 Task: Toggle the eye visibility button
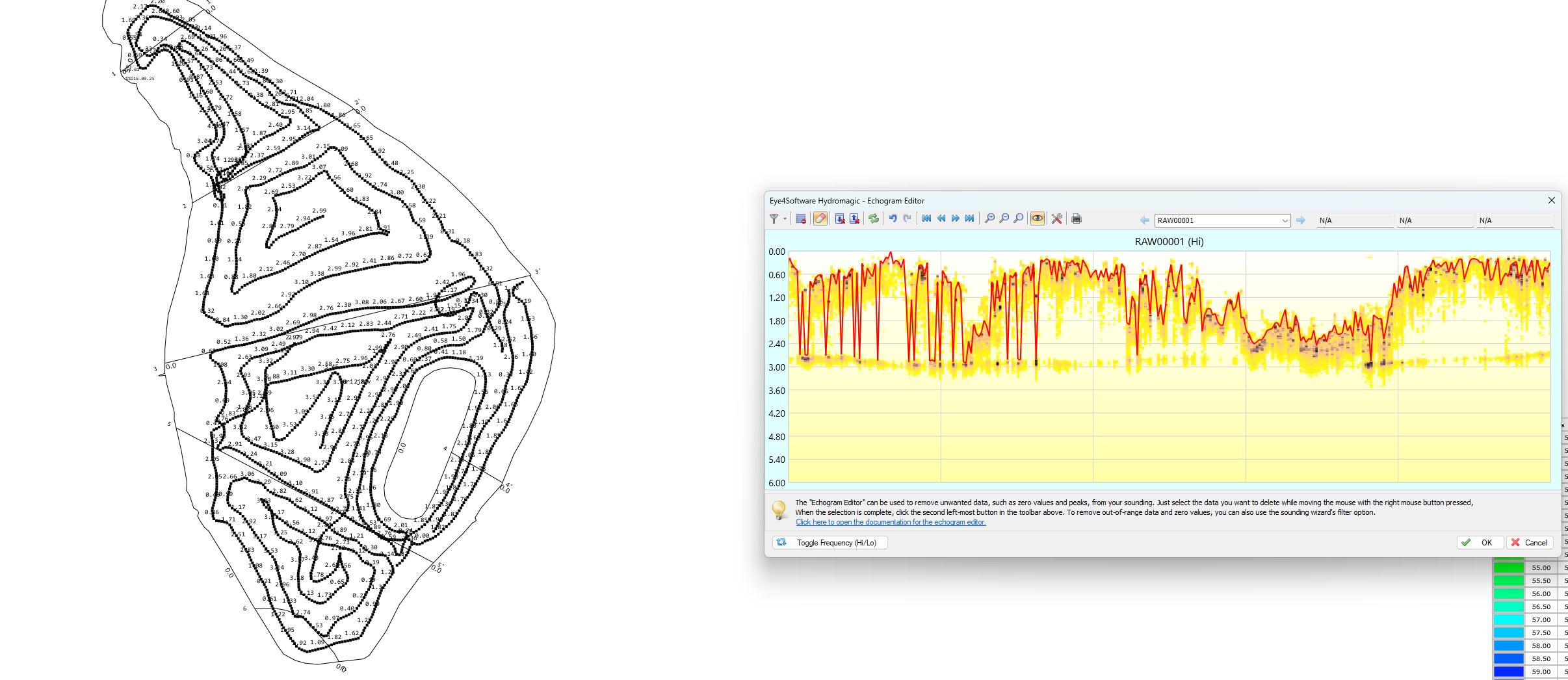click(x=1037, y=219)
